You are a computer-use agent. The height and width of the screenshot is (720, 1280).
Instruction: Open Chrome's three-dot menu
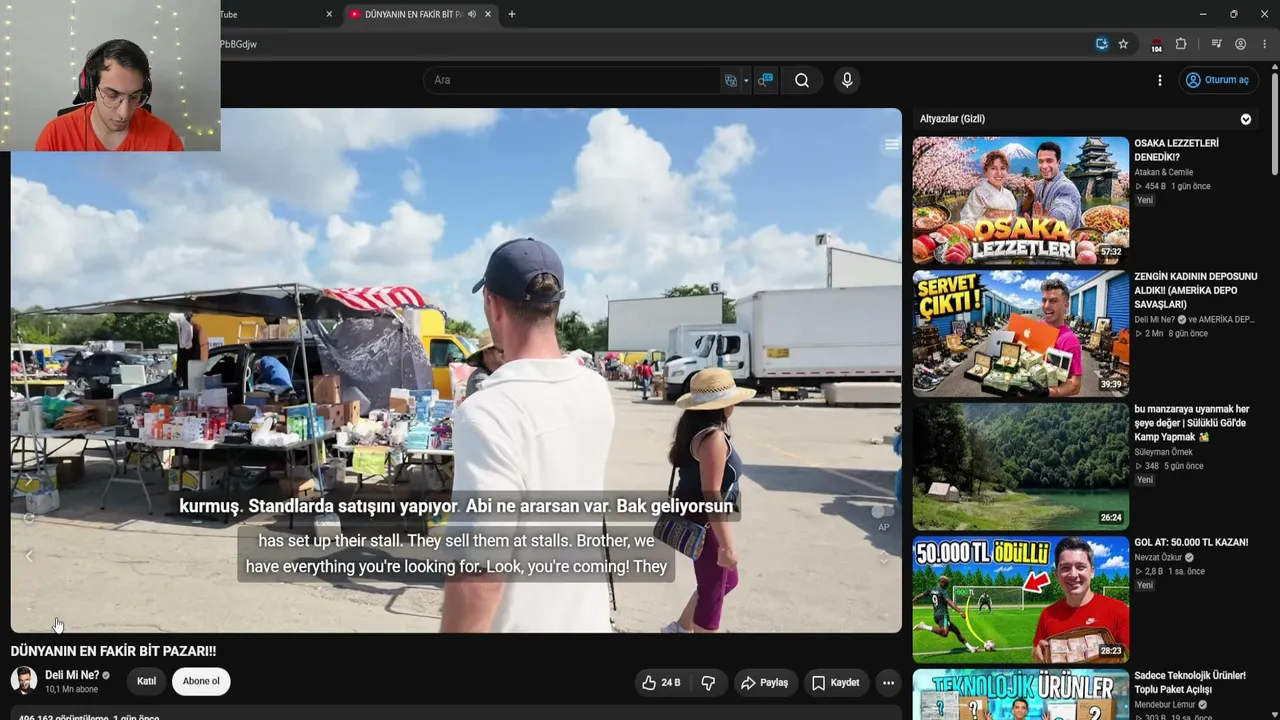pos(1265,44)
